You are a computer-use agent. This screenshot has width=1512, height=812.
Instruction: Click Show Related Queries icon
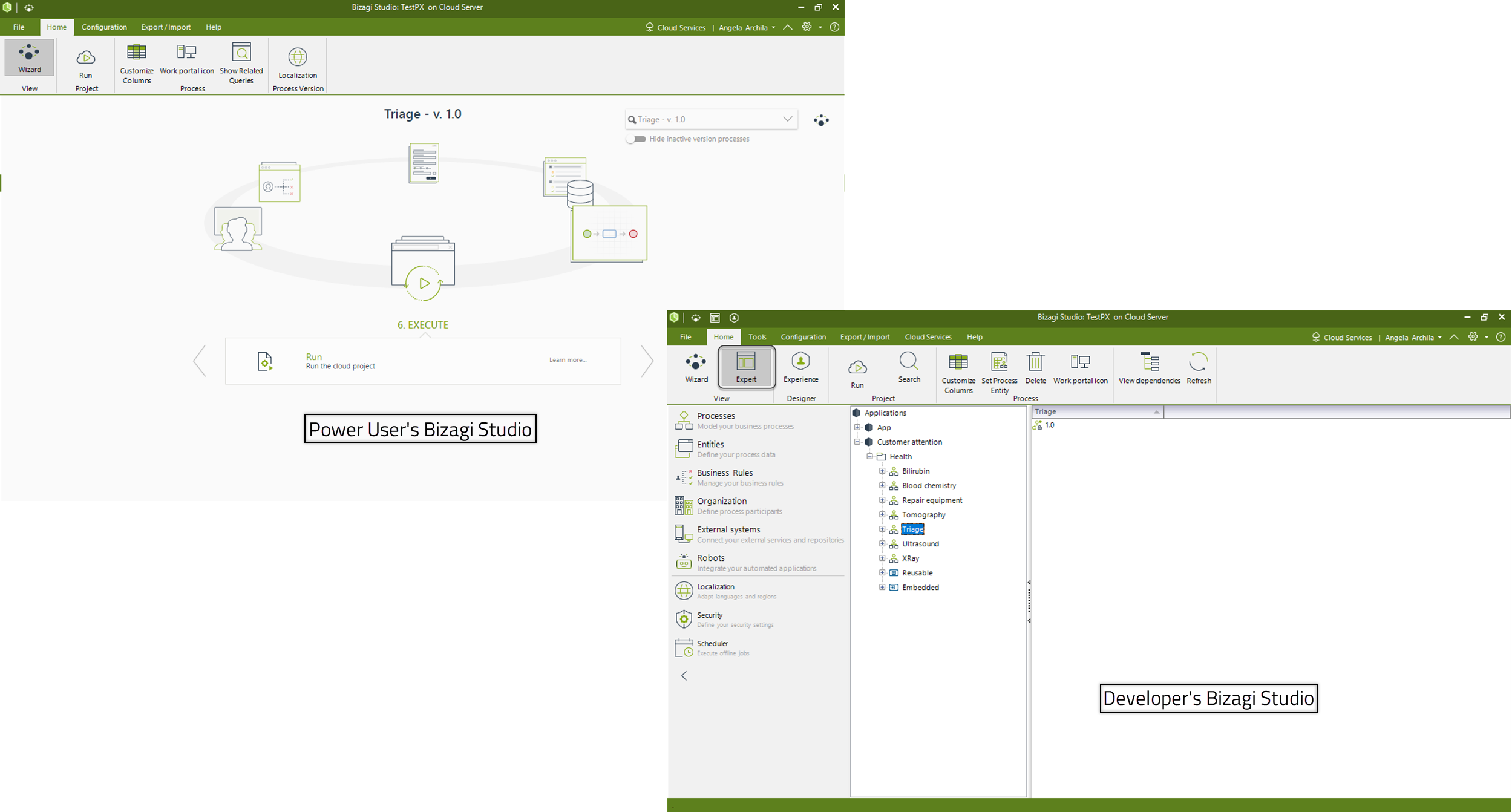(241, 64)
